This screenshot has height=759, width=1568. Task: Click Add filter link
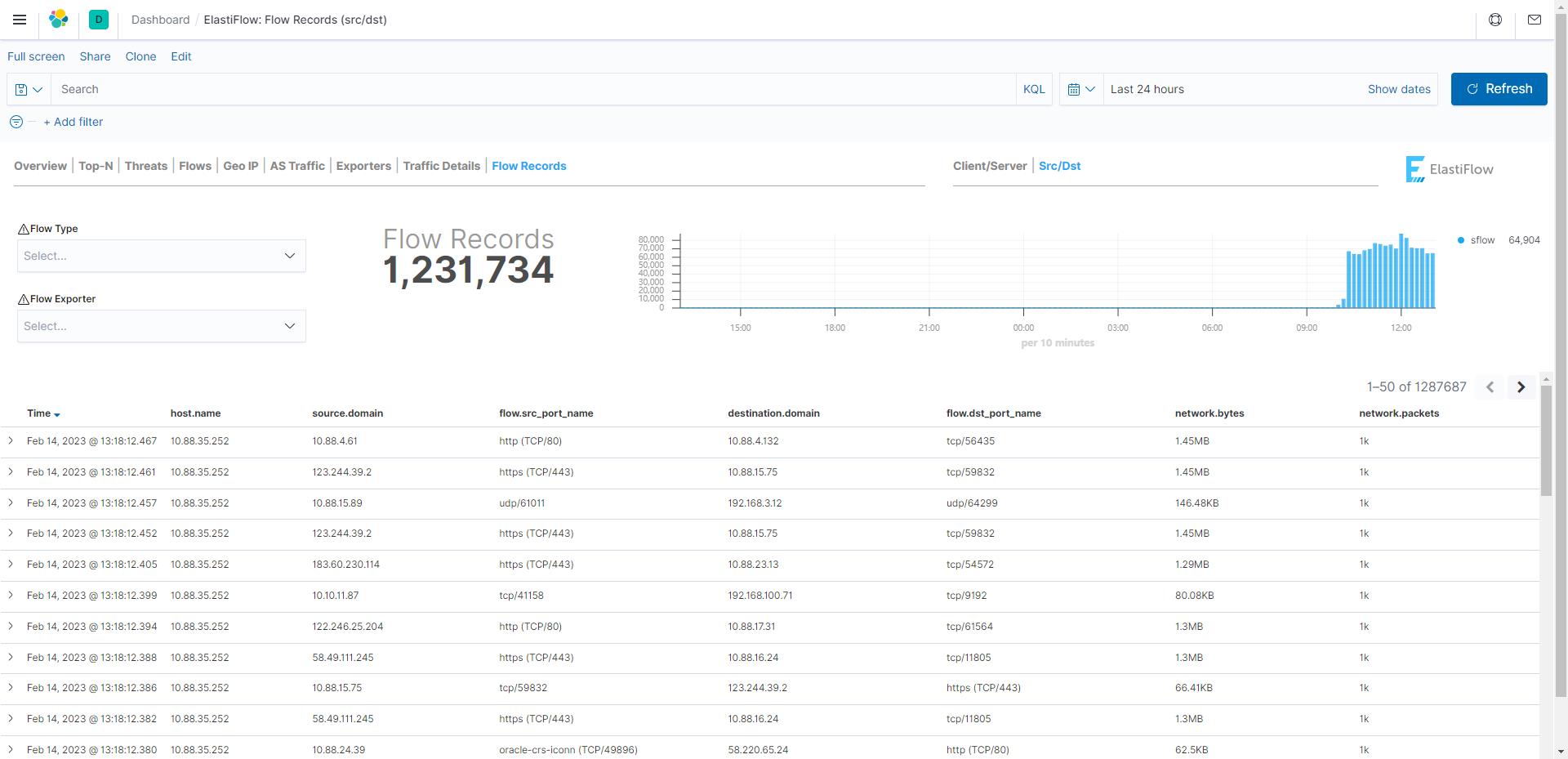coord(73,122)
